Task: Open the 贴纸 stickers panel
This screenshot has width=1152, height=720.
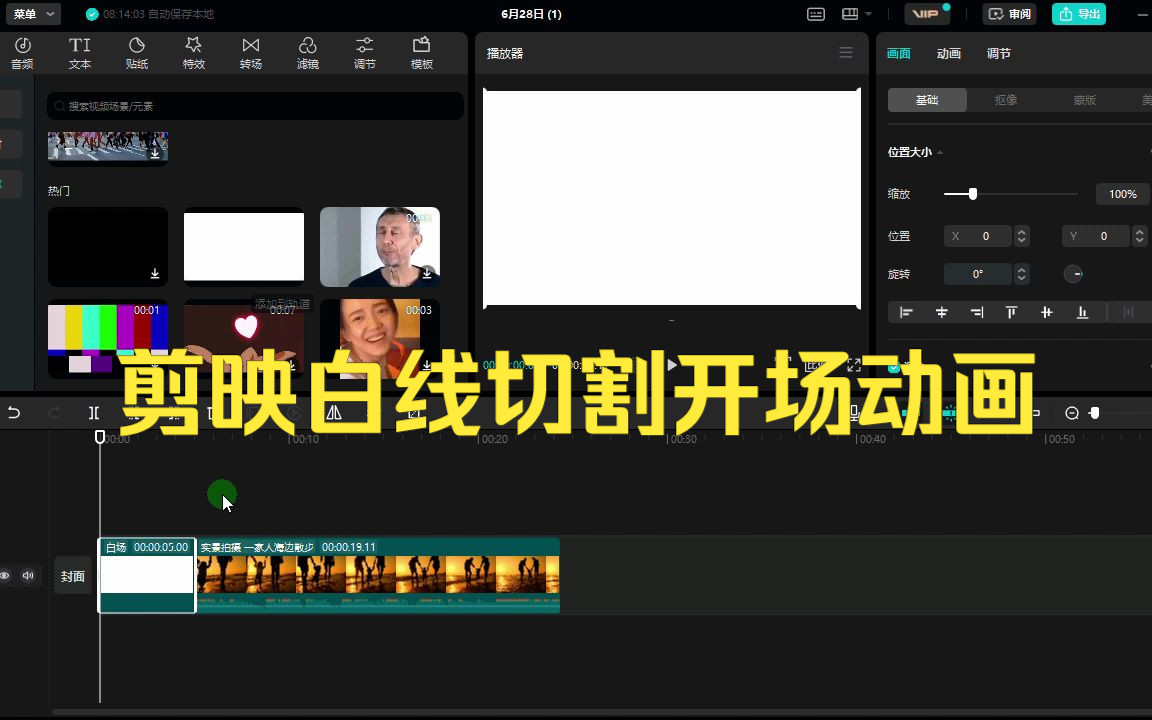Action: tap(137, 54)
